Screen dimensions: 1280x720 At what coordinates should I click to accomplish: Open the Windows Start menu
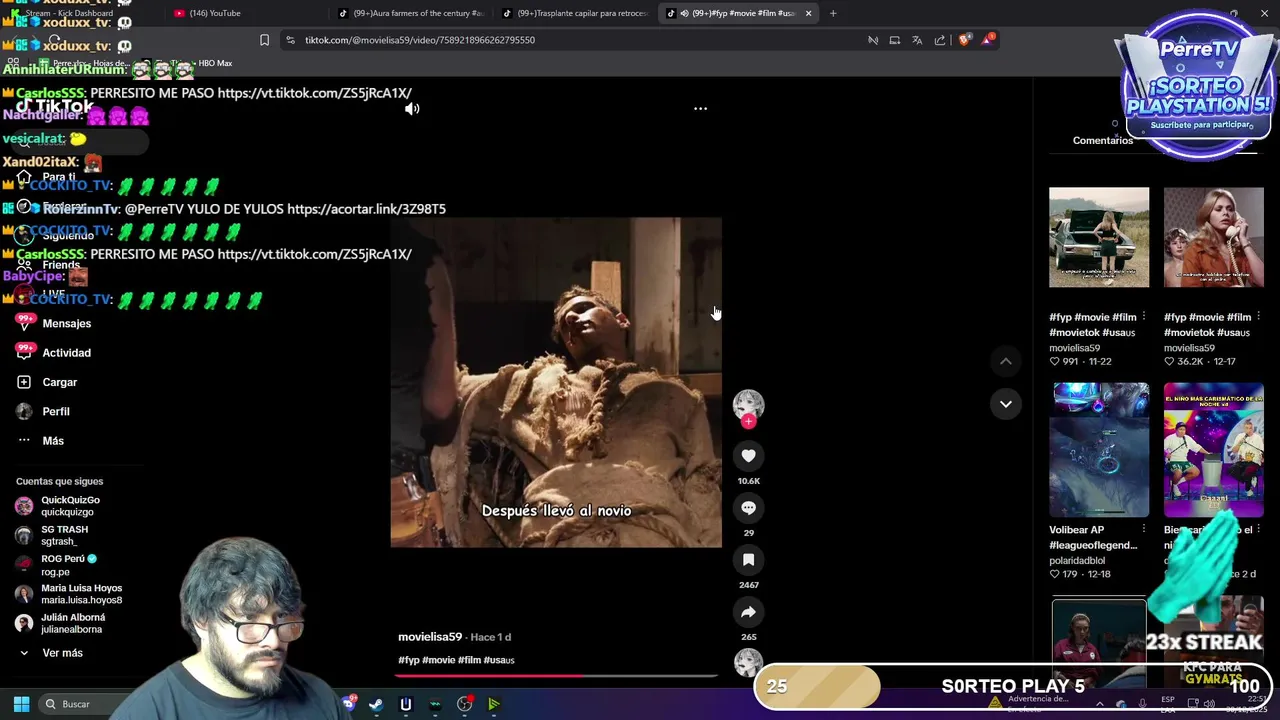[21, 704]
